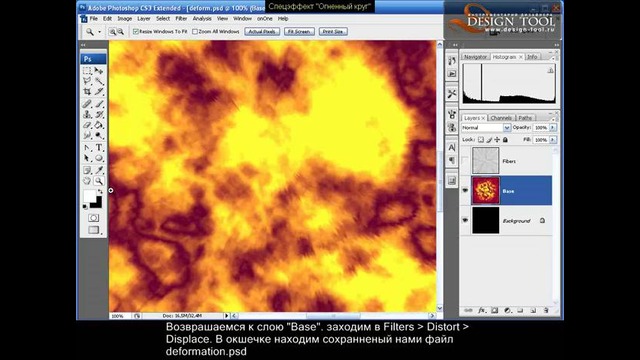Viewport: 640px width, 360px height.
Task: Open Zoom tool preset picker dropdown
Action: pyautogui.click(x=99, y=32)
